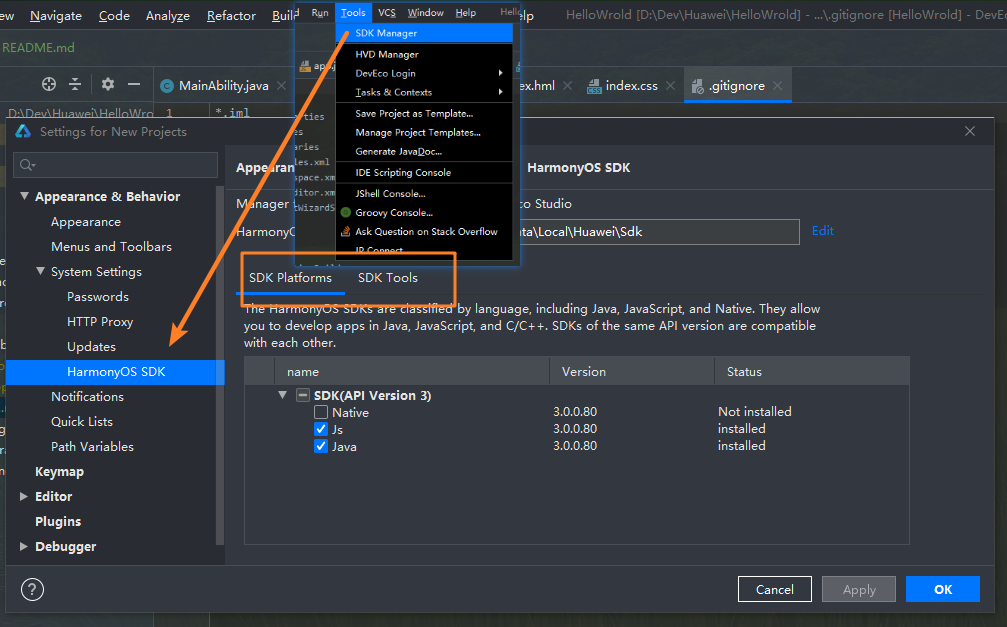Switch to SDK Platforms tab
Viewport: 1007px width, 627px height.
[x=290, y=278]
